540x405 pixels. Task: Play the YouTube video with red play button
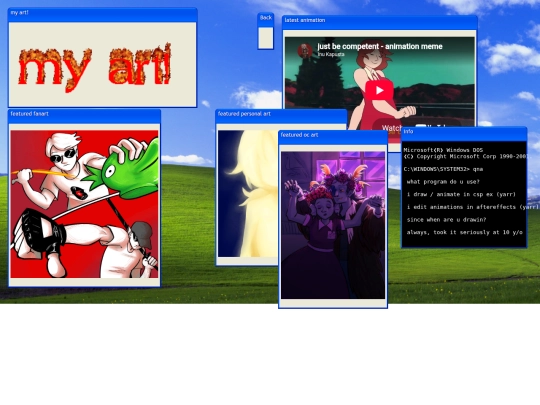pos(379,90)
